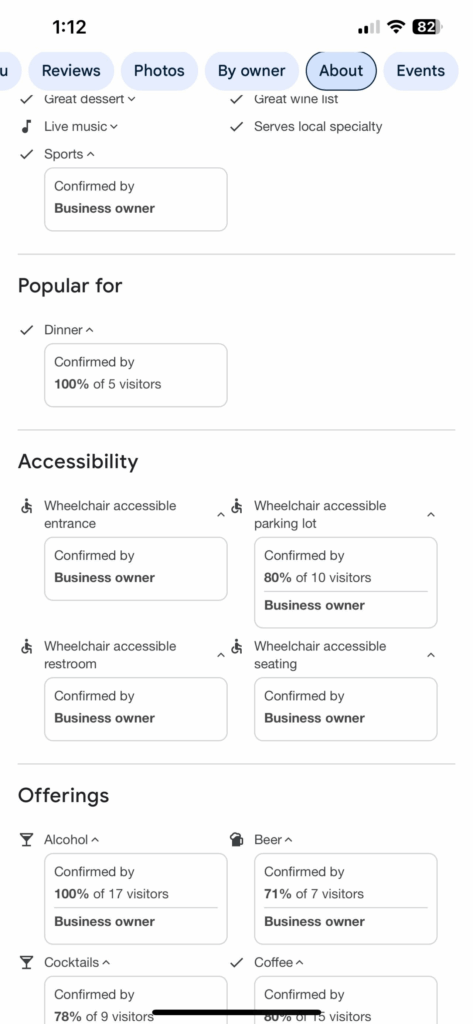
Task: Collapse the Wheelchair accessible parking lot chevron
Action: [431, 515]
